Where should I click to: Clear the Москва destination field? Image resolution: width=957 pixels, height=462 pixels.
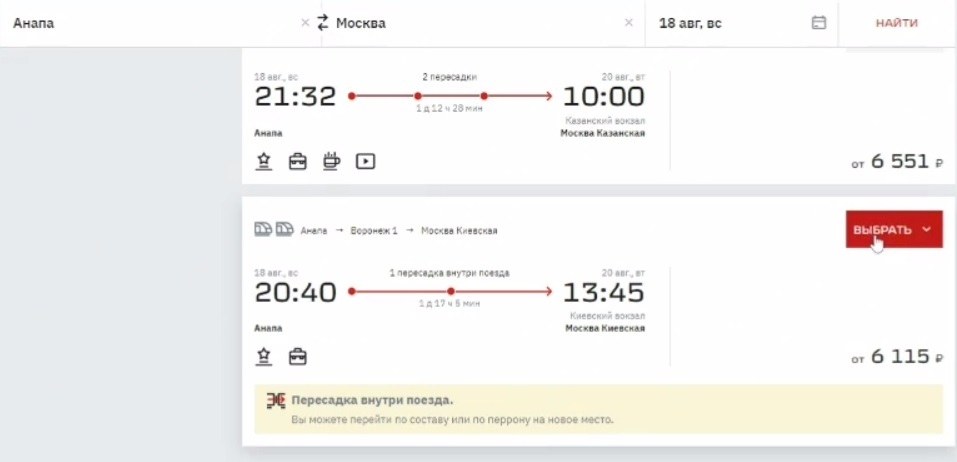[629, 23]
